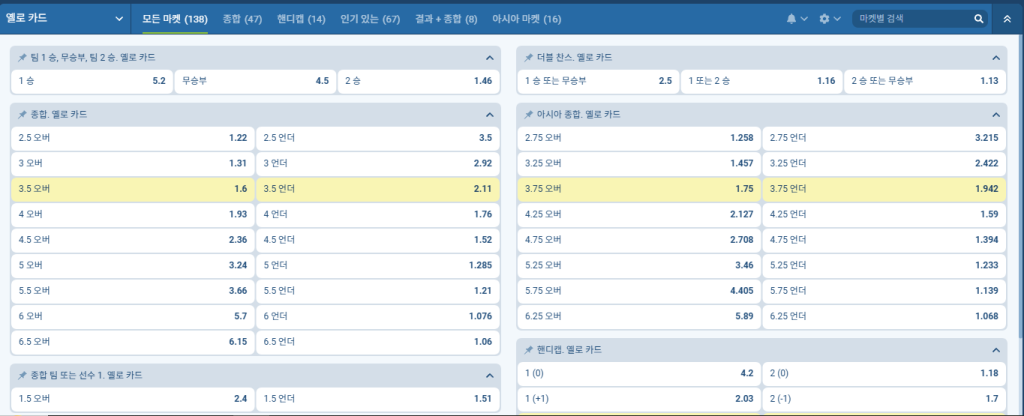Select handicap 2 (-1) at odds 1.7
The height and width of the screenshot is (416, 1024).
(x=883, y=399)
